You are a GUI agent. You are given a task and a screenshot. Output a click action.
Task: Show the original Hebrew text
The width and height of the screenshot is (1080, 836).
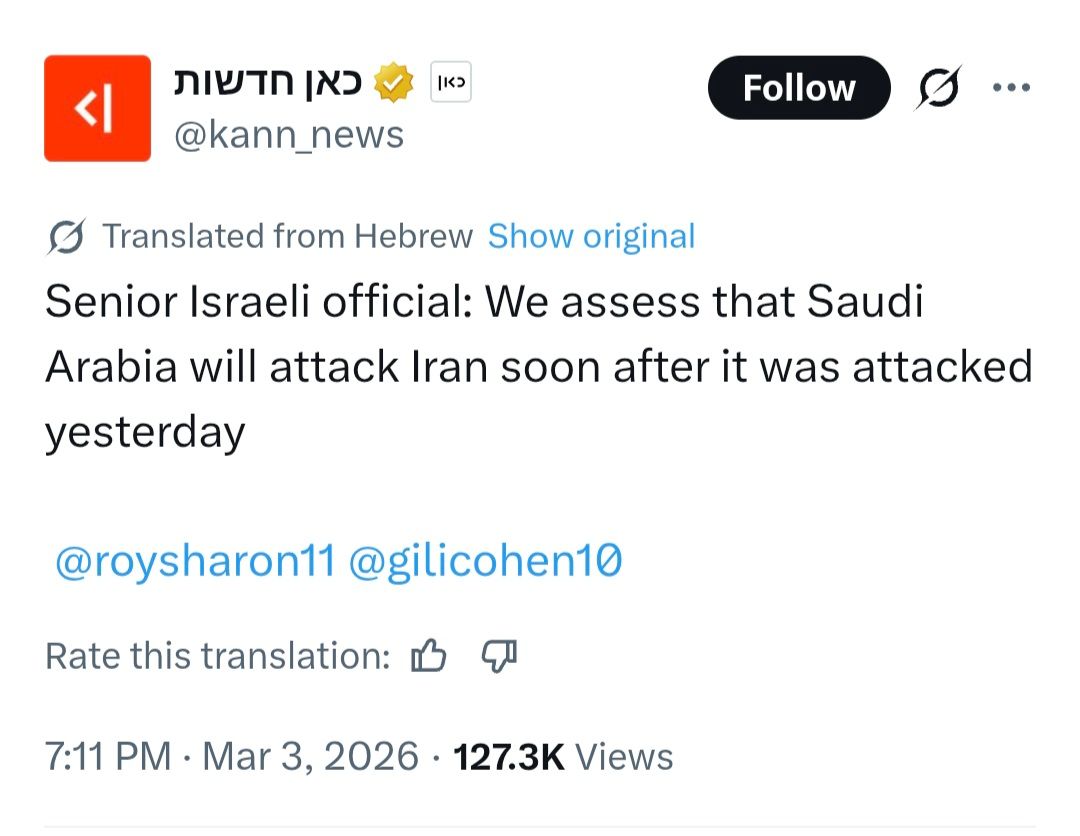591,237
